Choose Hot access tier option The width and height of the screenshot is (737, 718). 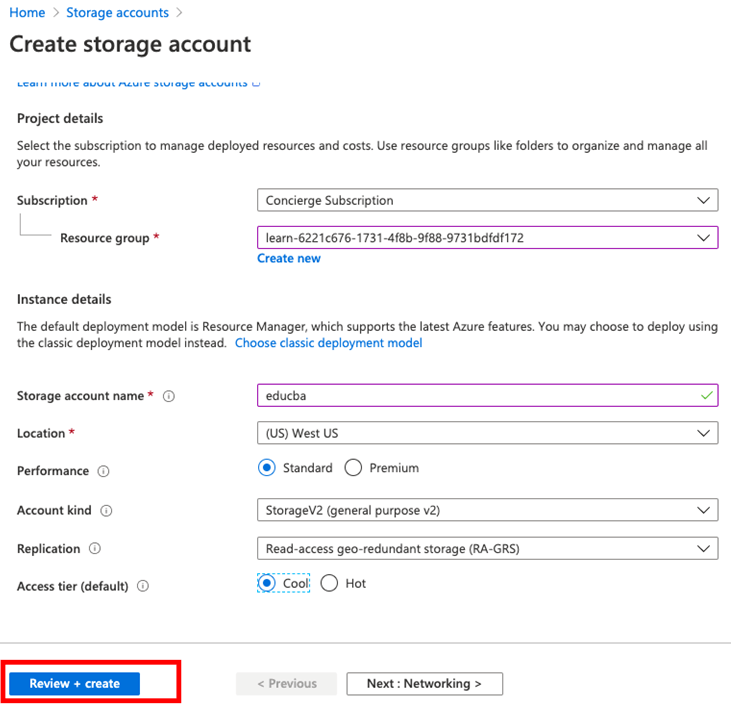click(330, 583)
